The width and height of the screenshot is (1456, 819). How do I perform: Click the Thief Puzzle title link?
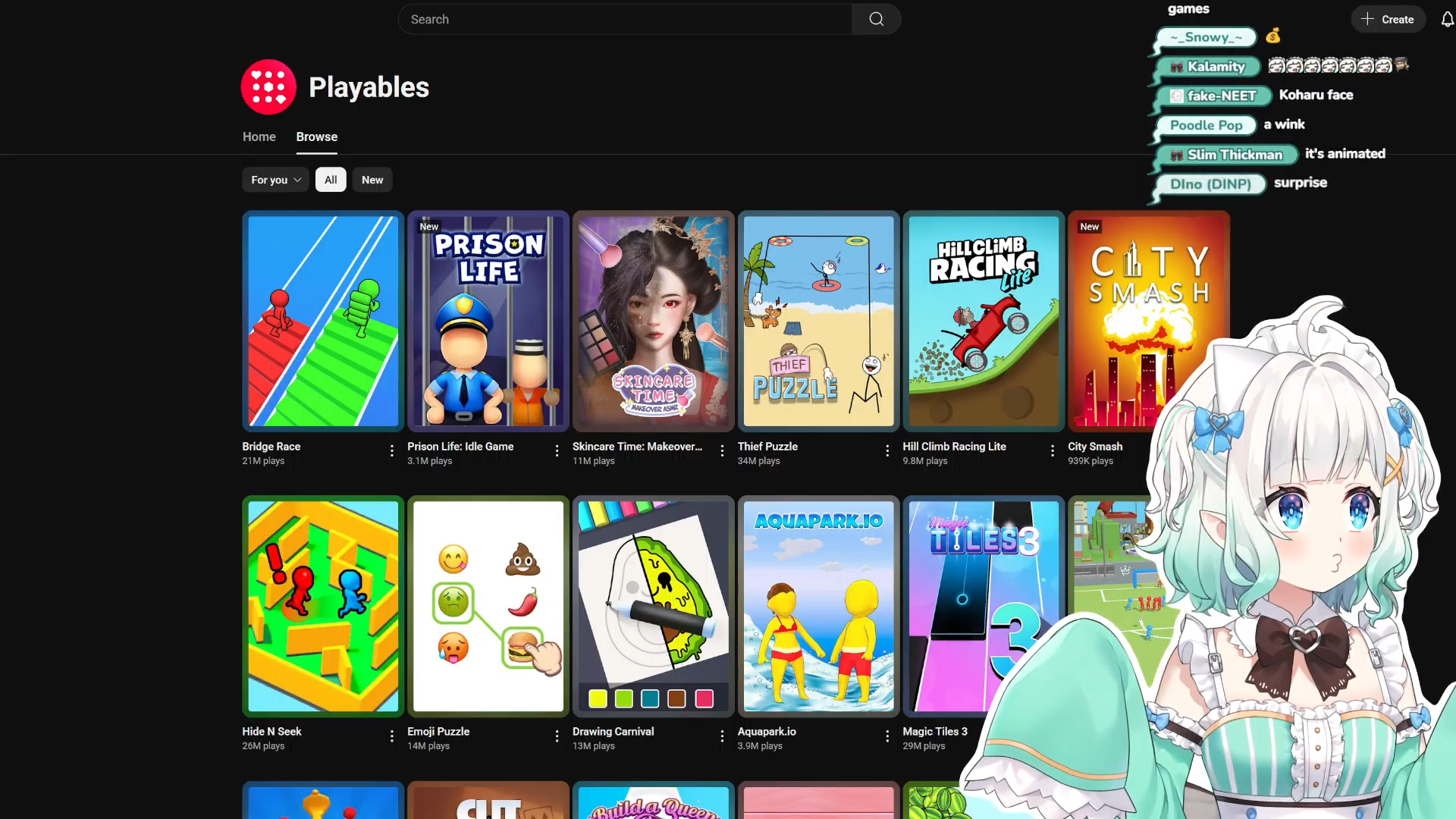point(767,447)
